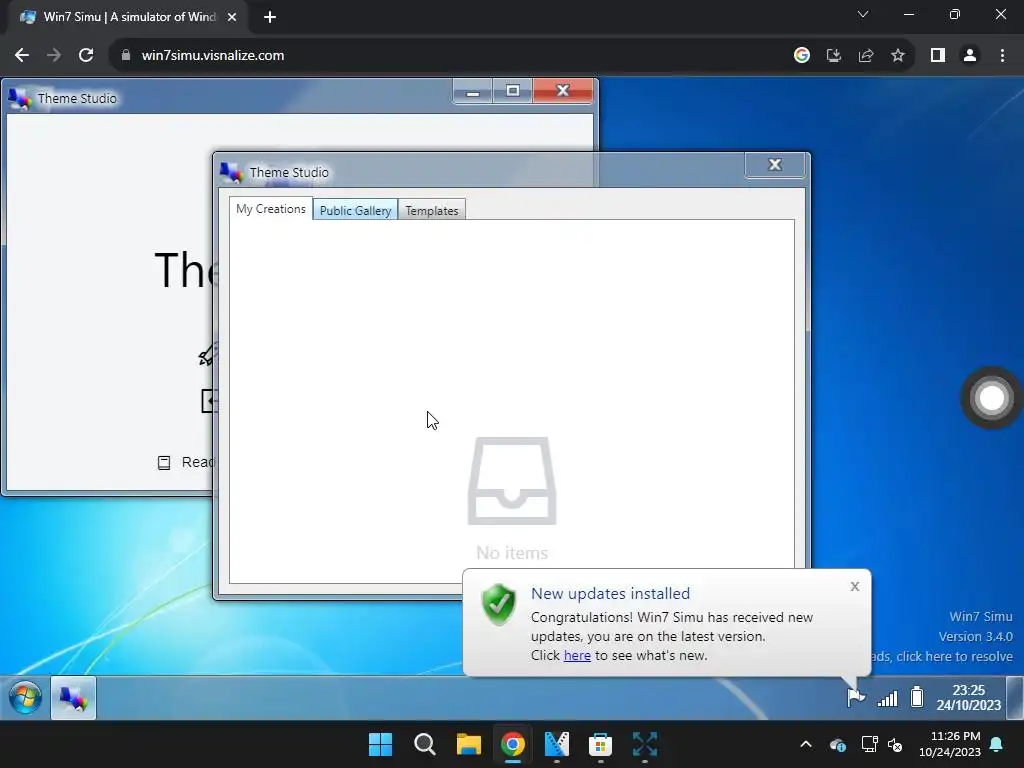The image size is (1024, 768).
Task: Close the Win7 Simu browser tab
Action: (232, 18)
